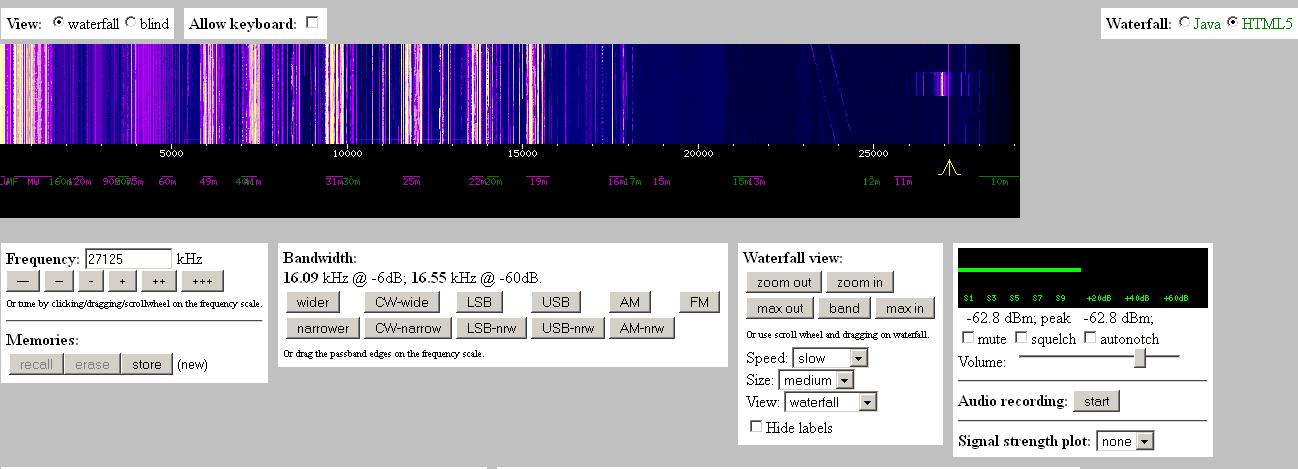Enable the Allow keyboard checkbox
The image size is (1298, 469).
point(313,22)
